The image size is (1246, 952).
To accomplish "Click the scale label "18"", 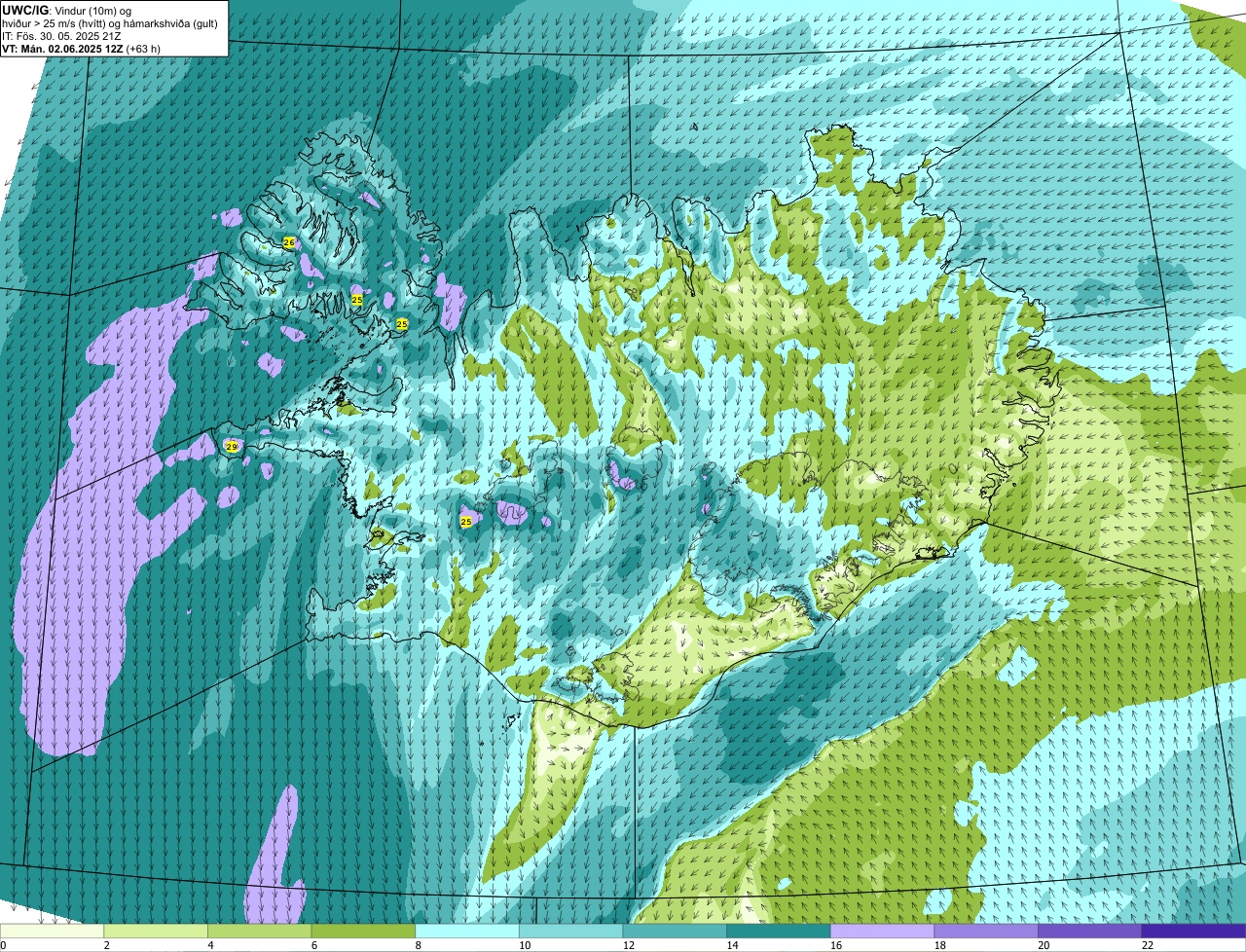I will [x=939, y=945].
